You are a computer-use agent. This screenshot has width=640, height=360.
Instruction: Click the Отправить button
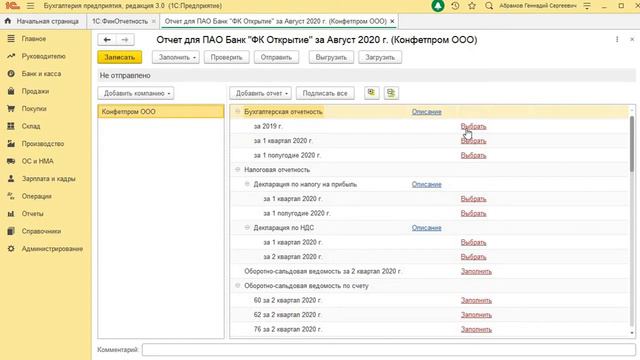click(276, 57)
